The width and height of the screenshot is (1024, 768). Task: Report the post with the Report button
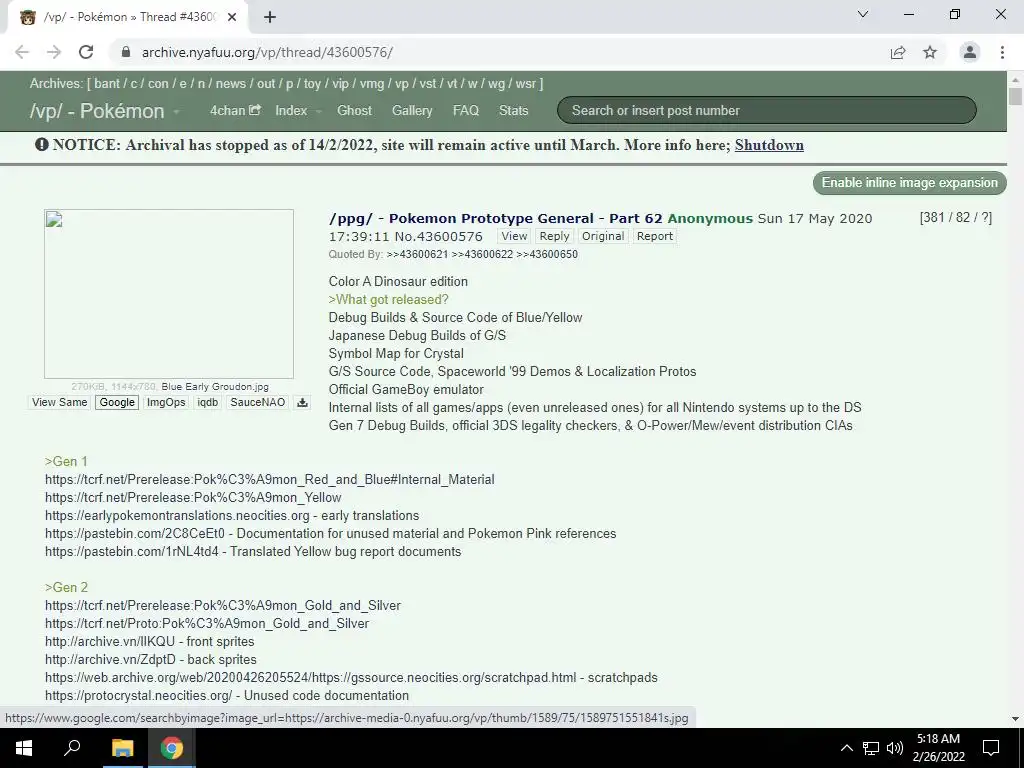tap(654, 236)
